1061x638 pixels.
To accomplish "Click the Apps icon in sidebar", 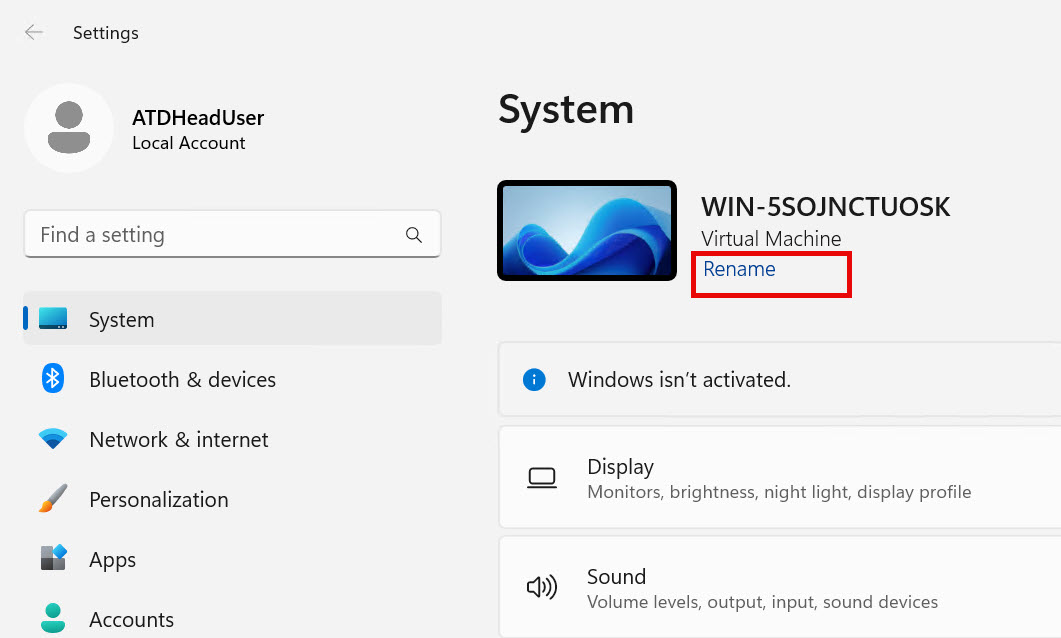I will [x=53, y=557].
